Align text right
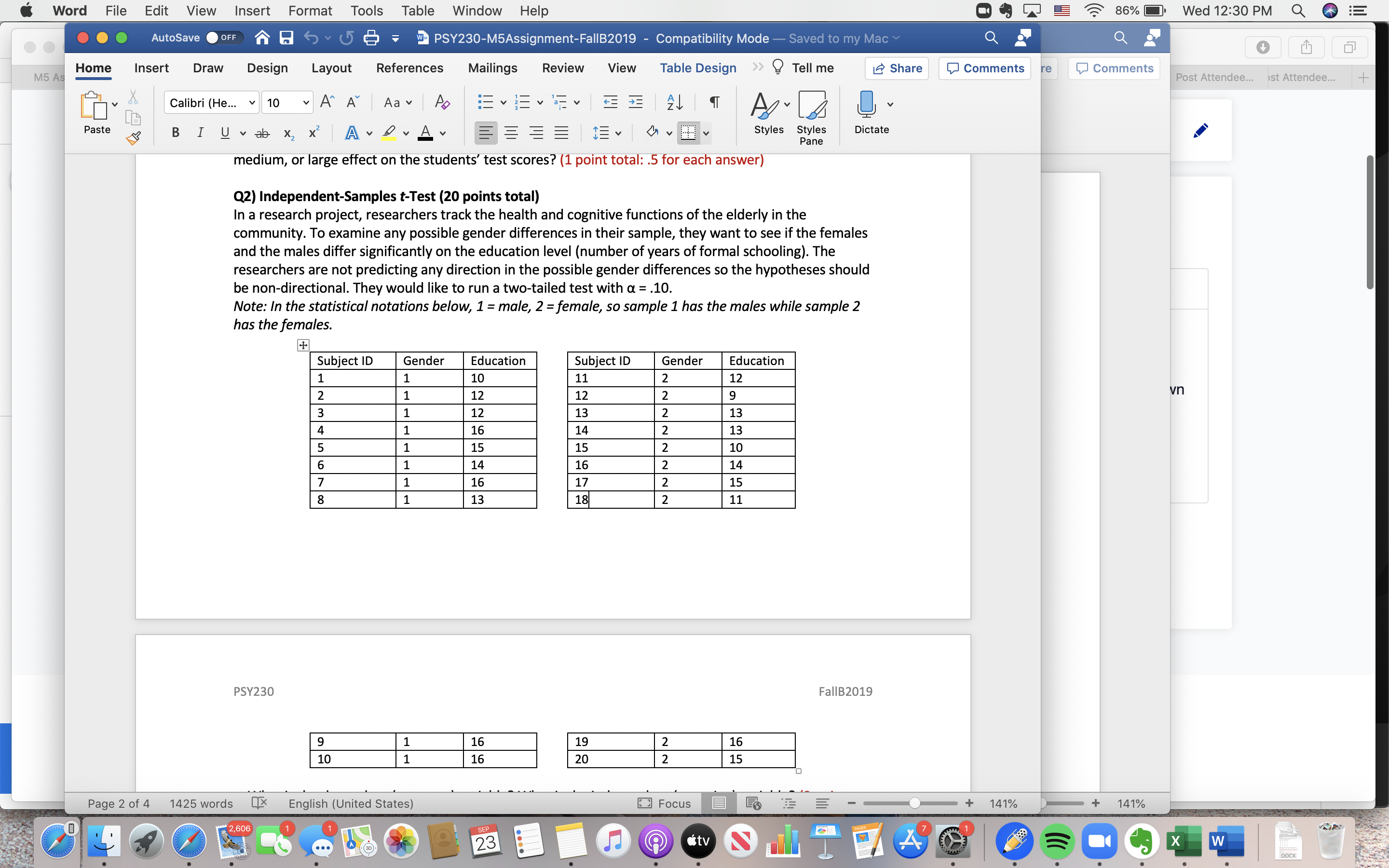Screen dimensions: 1389x868 coord(536,133)
